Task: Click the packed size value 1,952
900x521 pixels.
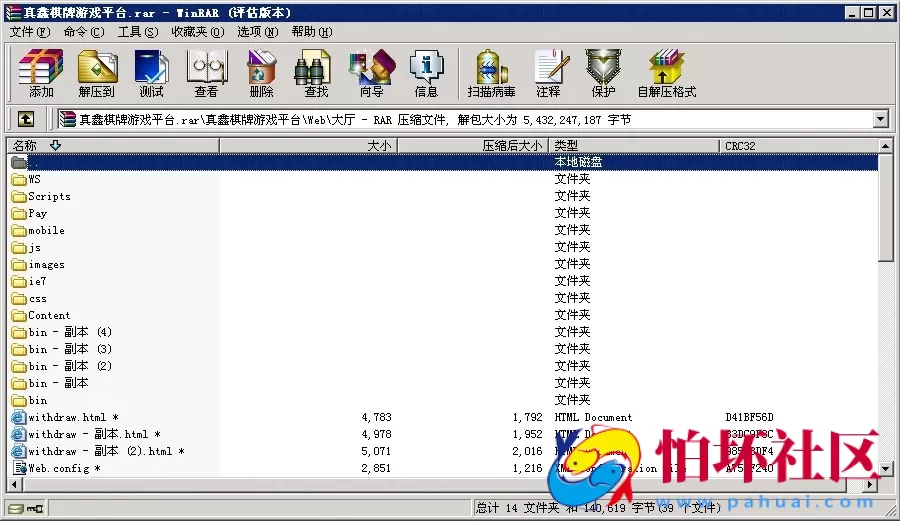Action: coord(527,434)
